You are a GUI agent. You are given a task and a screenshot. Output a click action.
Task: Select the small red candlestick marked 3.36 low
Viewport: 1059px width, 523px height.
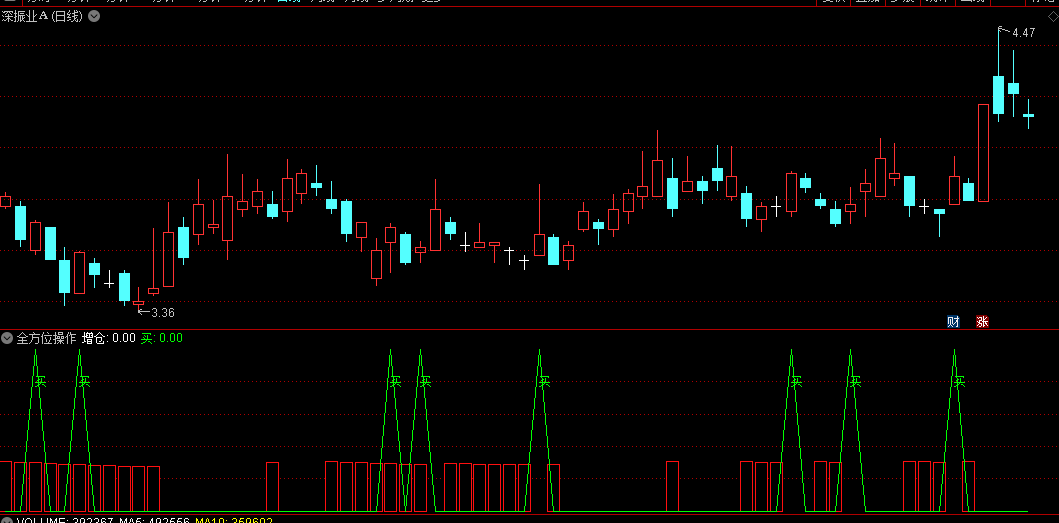(x=138, y=300)
